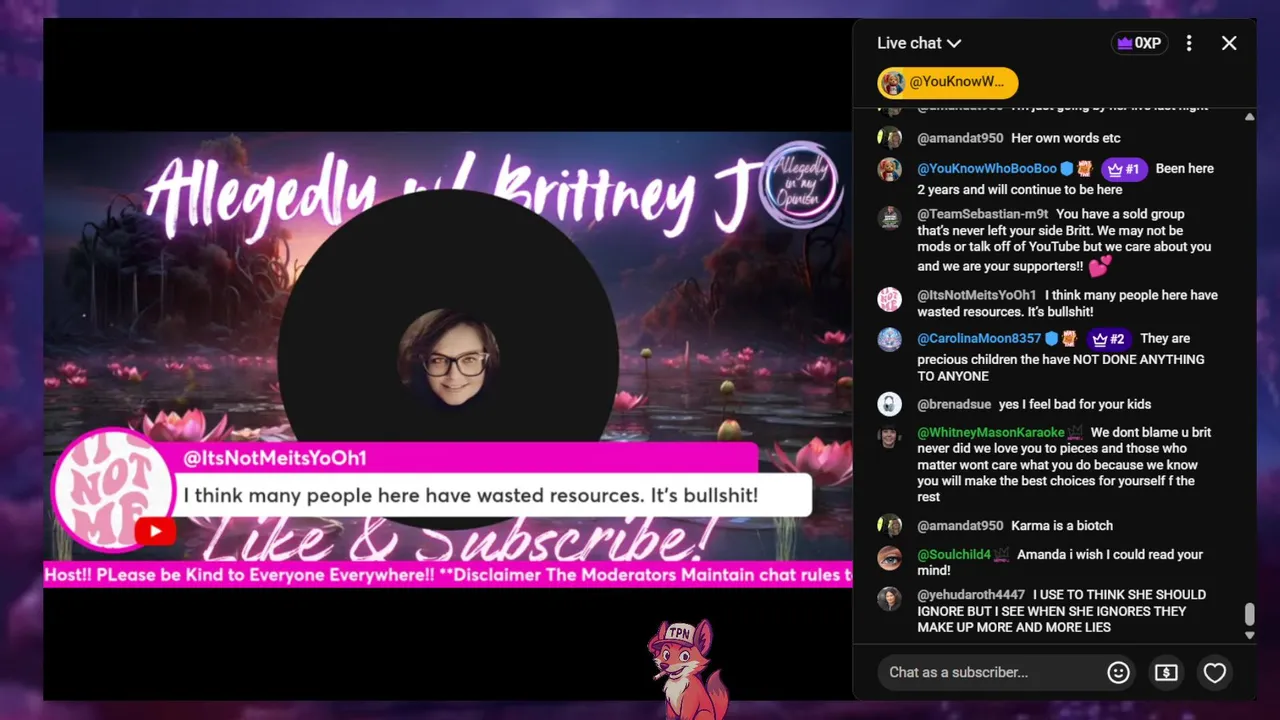Click @yehudaroth4447 avatar
The width and height of the screenshot is (1280, 720).
click(889, 598)
